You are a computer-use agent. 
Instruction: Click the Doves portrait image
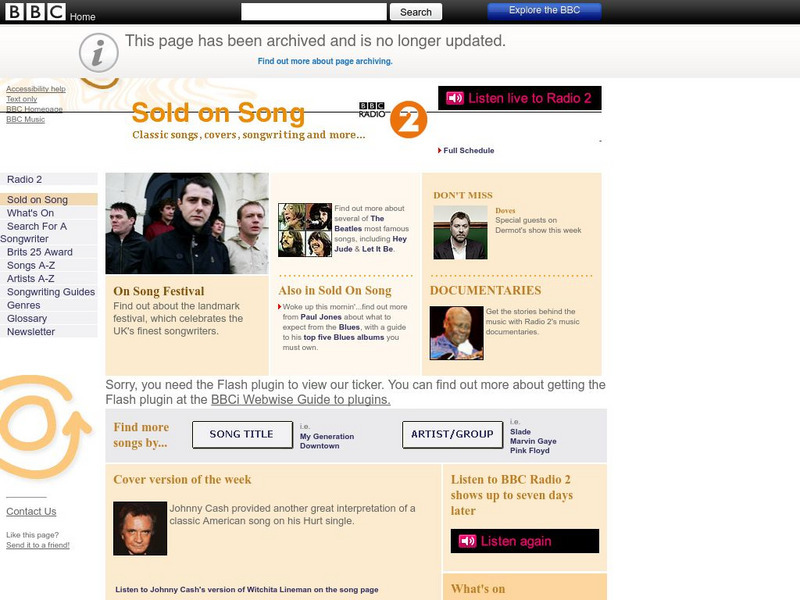[460, 233]
